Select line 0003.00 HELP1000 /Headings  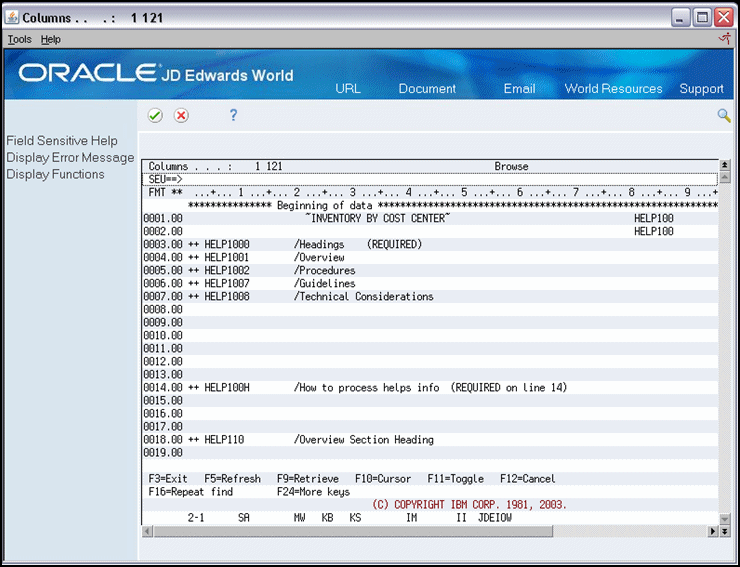429,245
